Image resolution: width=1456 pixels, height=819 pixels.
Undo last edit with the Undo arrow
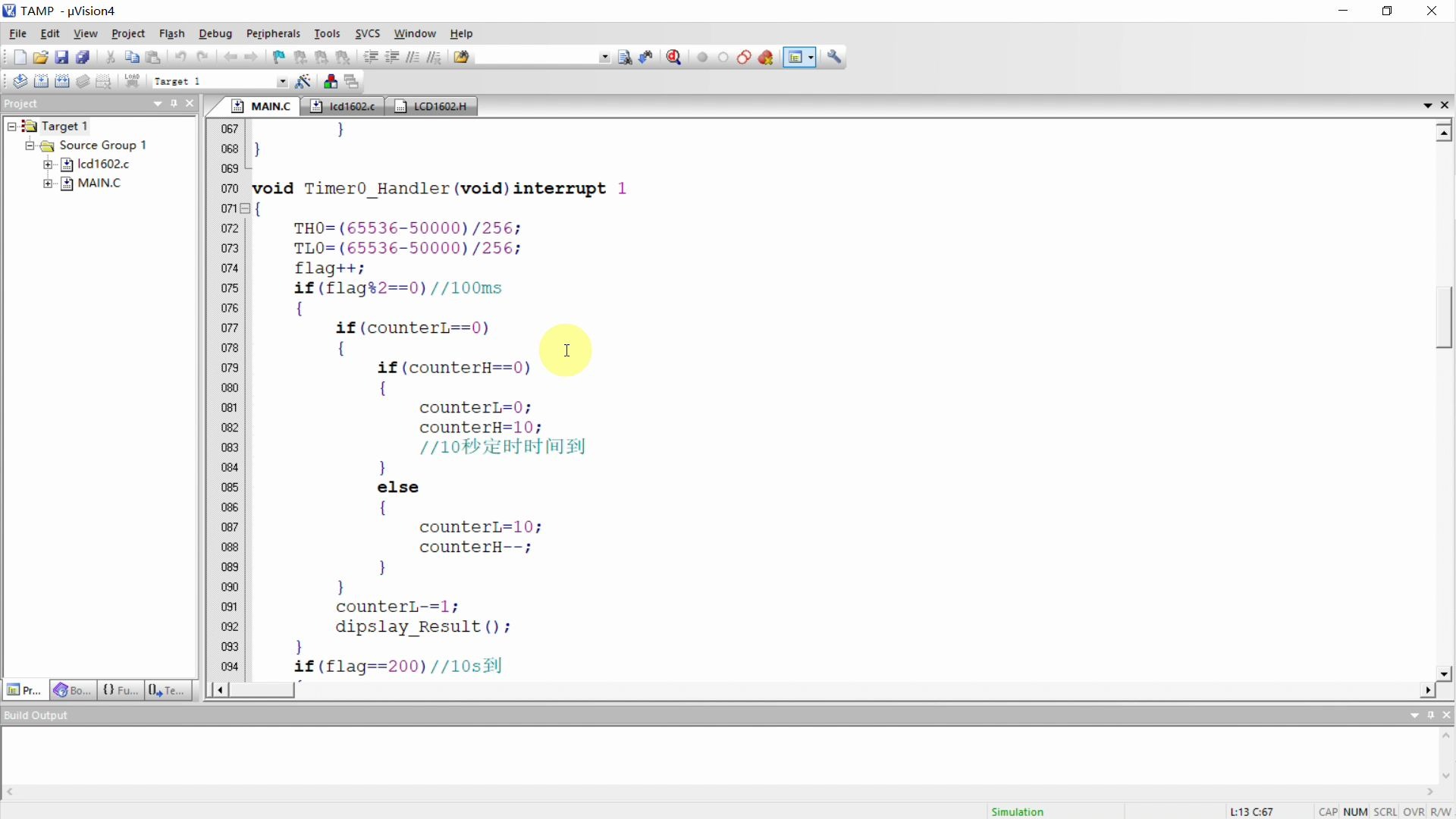click(180, 58)
